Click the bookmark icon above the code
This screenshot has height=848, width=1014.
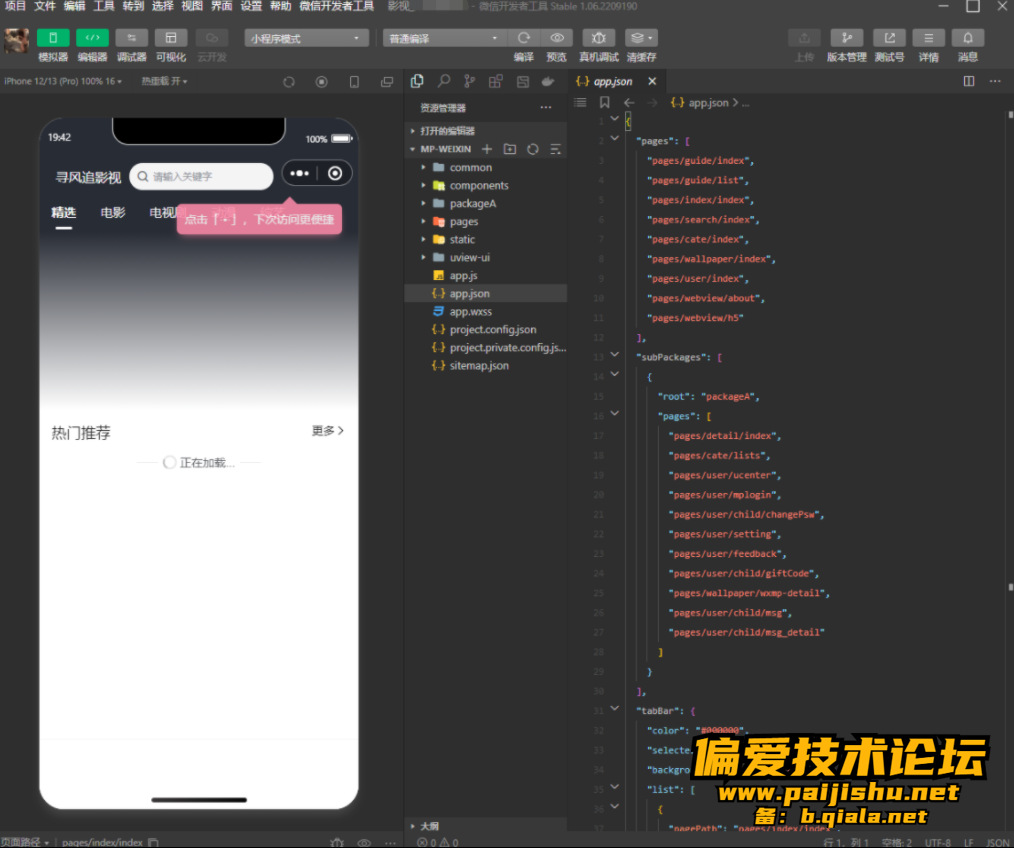(x=605, y=102)
